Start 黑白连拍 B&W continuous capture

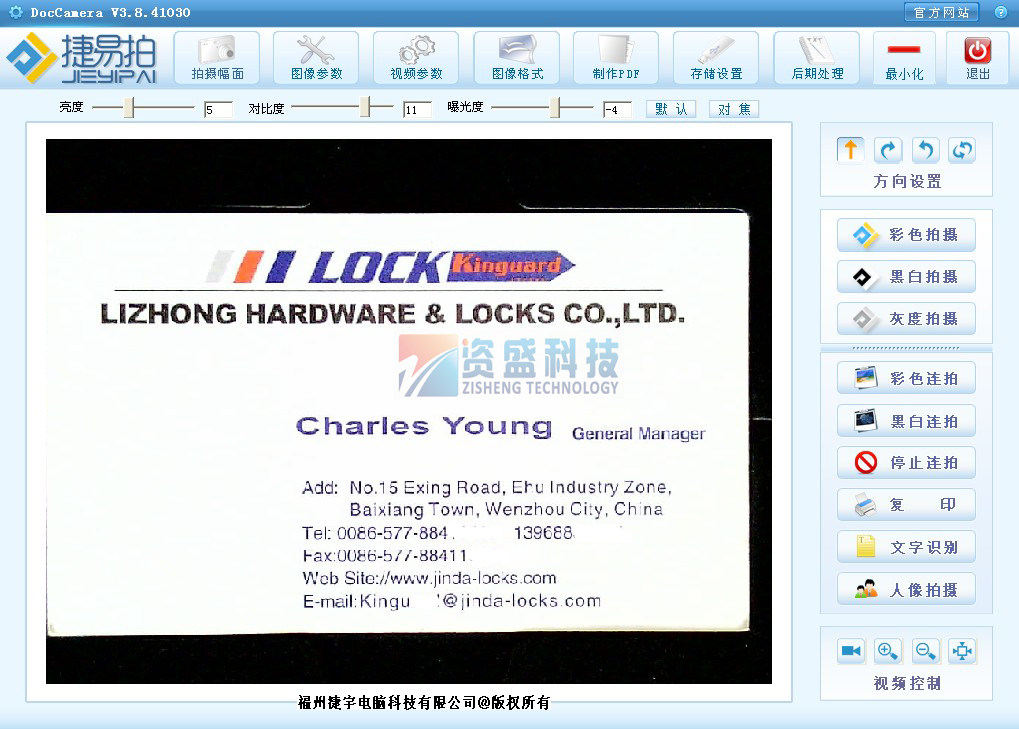click(x=907, y=421)
